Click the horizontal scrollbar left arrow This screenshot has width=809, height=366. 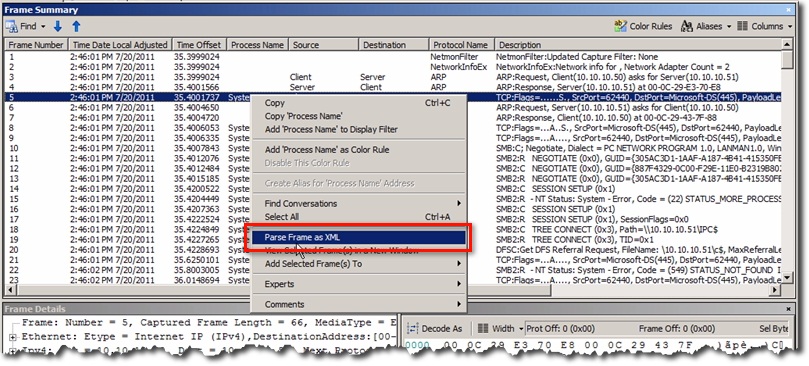(x=11, y=291)
